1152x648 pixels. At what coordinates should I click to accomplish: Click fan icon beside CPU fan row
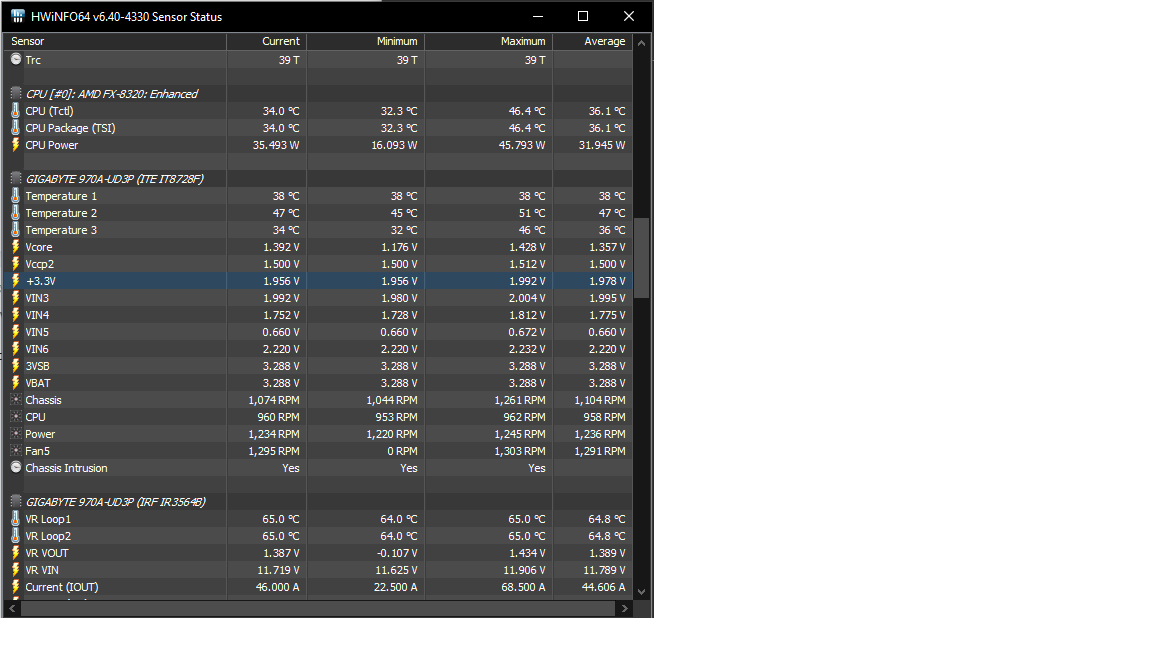click(16, 417)
